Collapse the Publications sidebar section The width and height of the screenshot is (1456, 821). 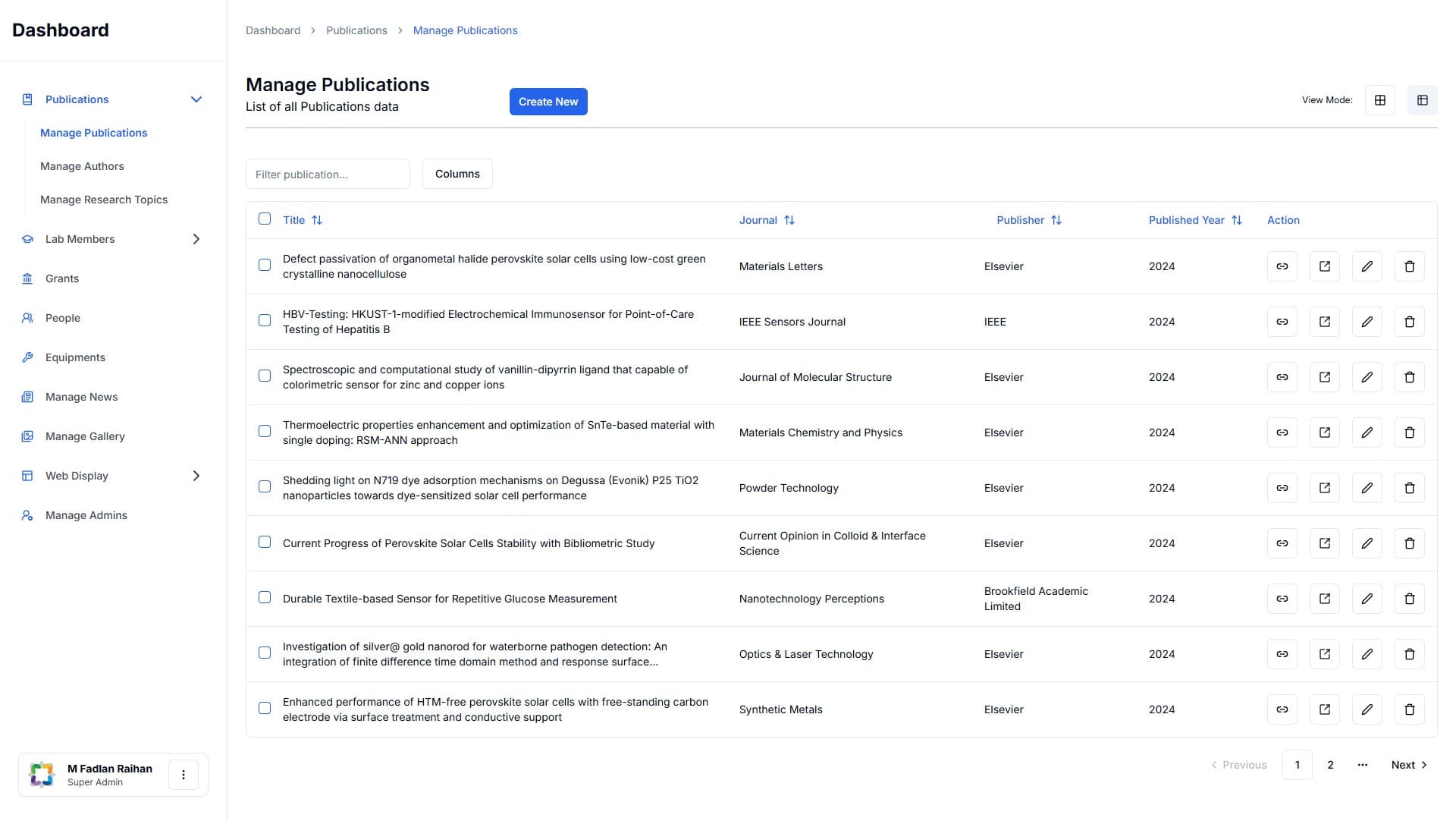coord(196,99)
